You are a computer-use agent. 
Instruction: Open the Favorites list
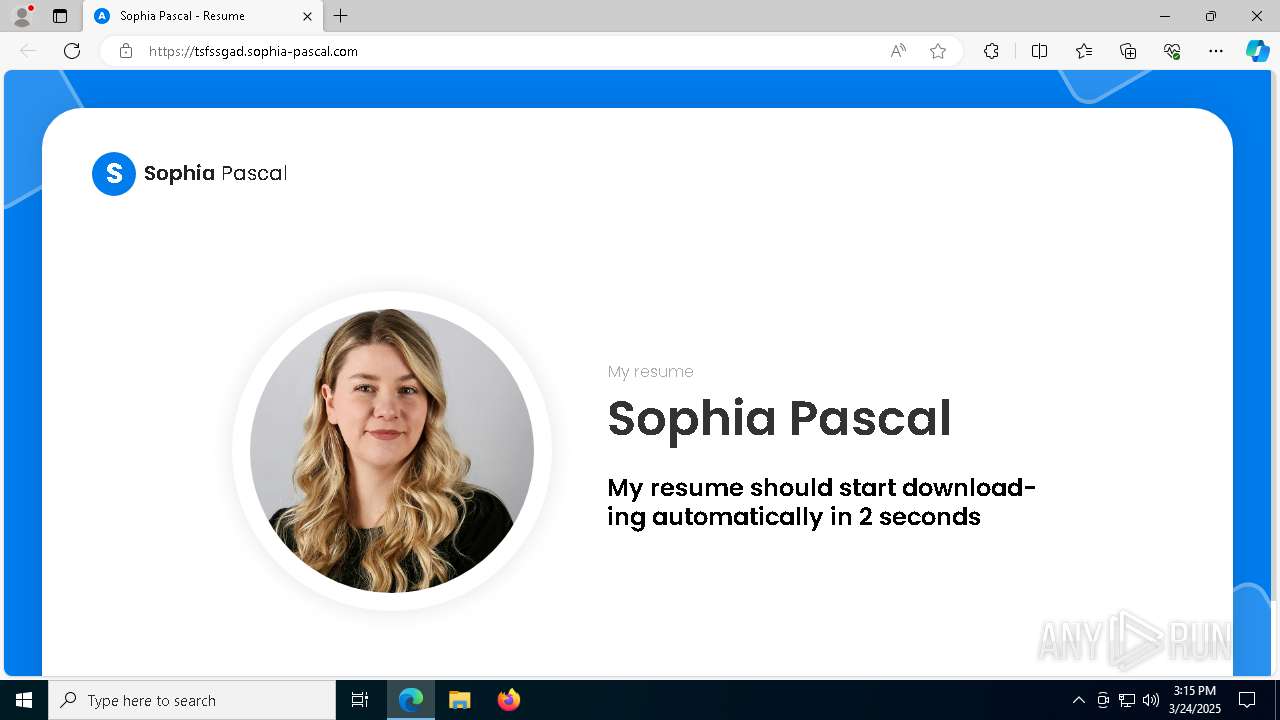point(1084,51)
